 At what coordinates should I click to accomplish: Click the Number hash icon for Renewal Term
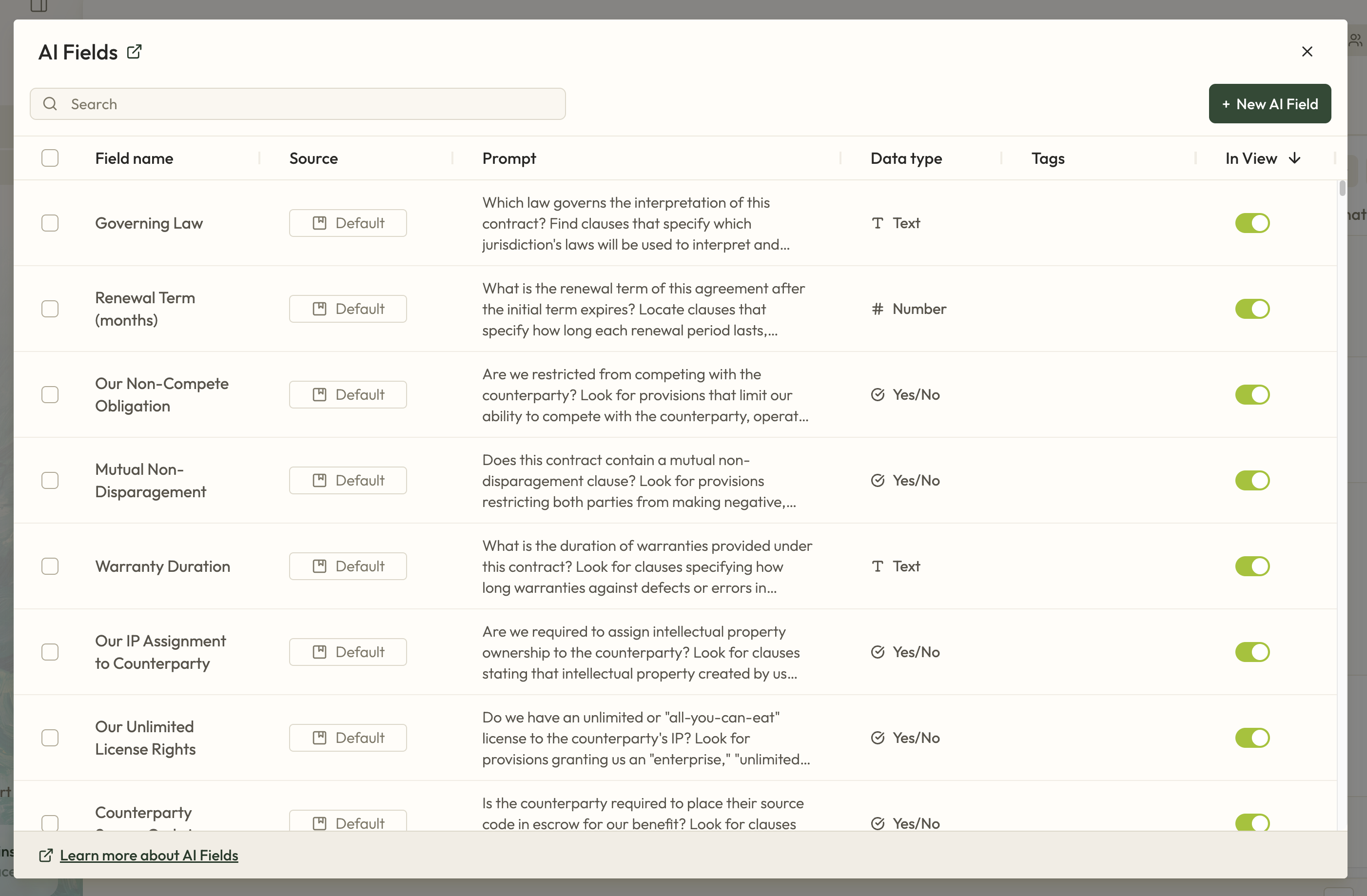click(877, 309)
